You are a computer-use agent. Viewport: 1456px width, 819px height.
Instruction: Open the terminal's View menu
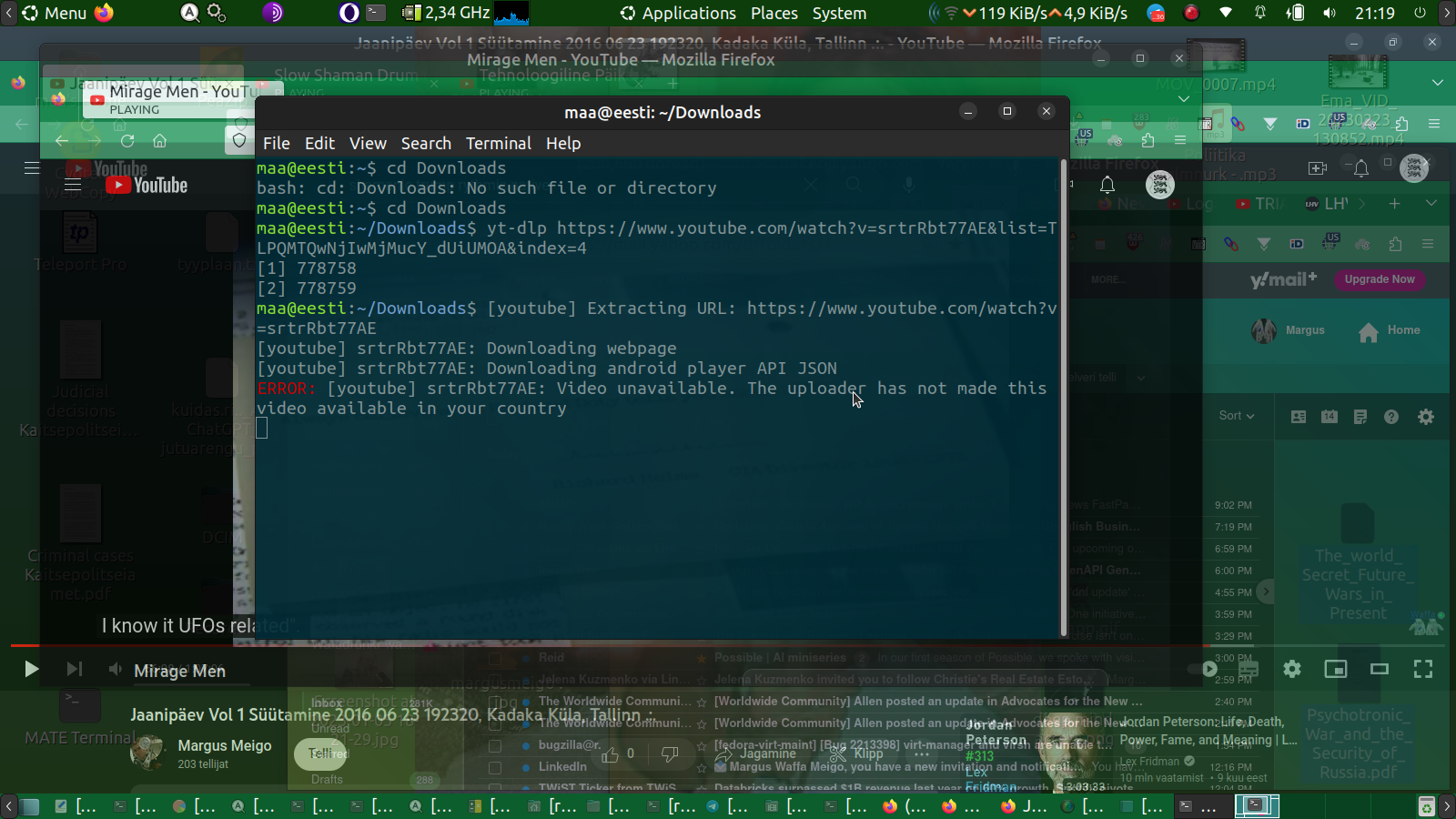pyautogui.click(x=368, y=144)
